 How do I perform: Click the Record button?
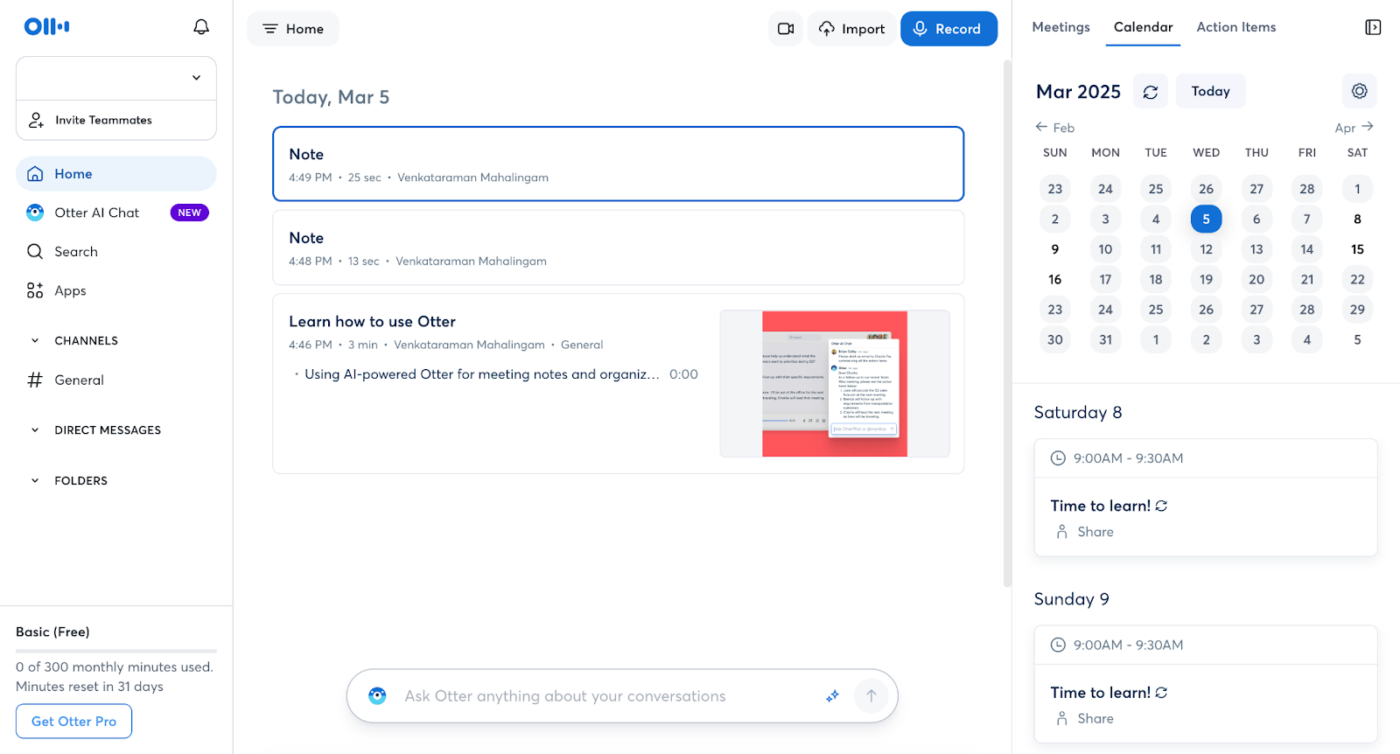point(948,29)
